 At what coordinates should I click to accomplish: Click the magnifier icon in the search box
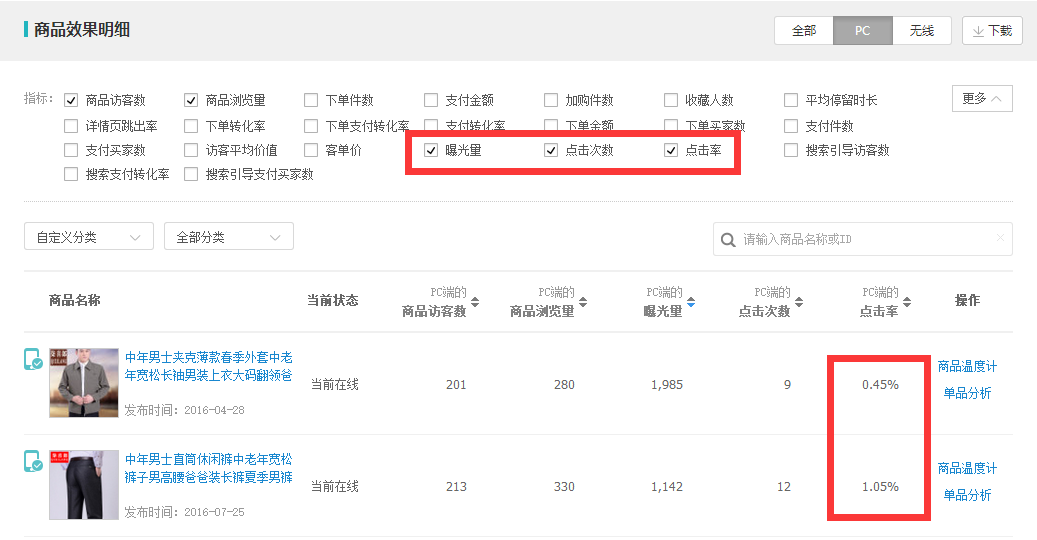[x=728, y=240]
